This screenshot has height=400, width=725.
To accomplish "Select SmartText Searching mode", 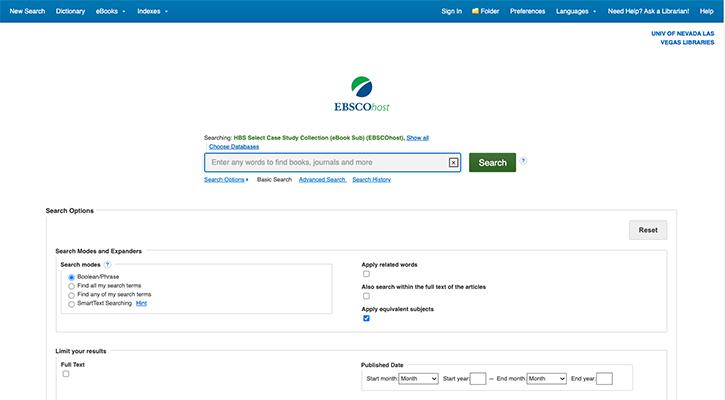I will tap(71, 304).
